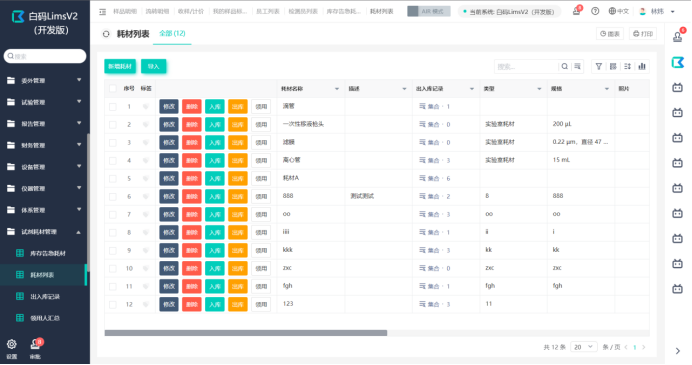
Task: Click the bar chart statistics icon in the toolbar
Action: pyautogui.click(x=642, y=67)
